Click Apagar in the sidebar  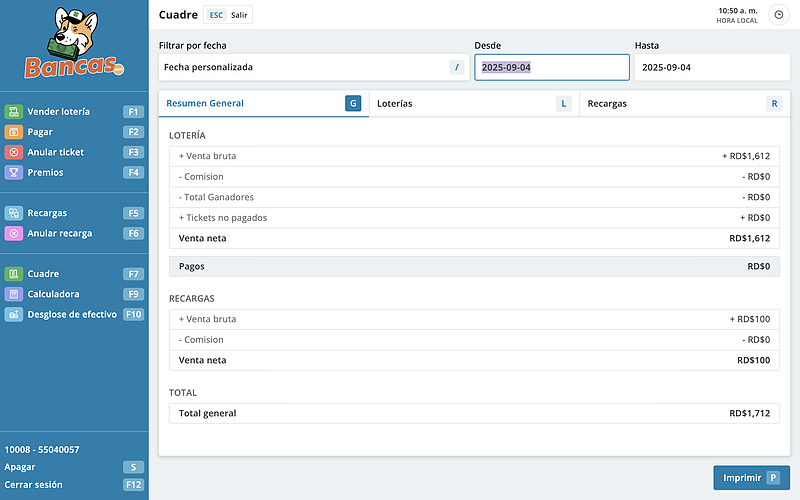coord(20,467)
